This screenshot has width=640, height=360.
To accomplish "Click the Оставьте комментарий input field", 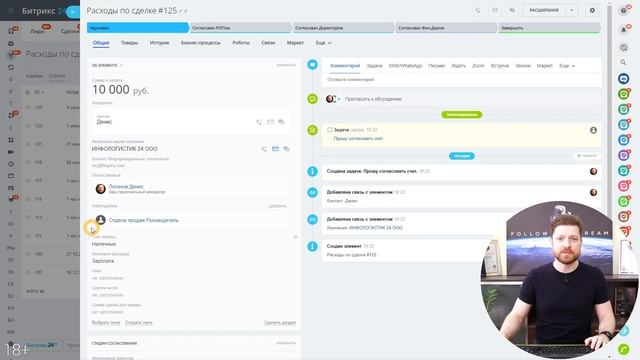I will [x=462, y=80].
